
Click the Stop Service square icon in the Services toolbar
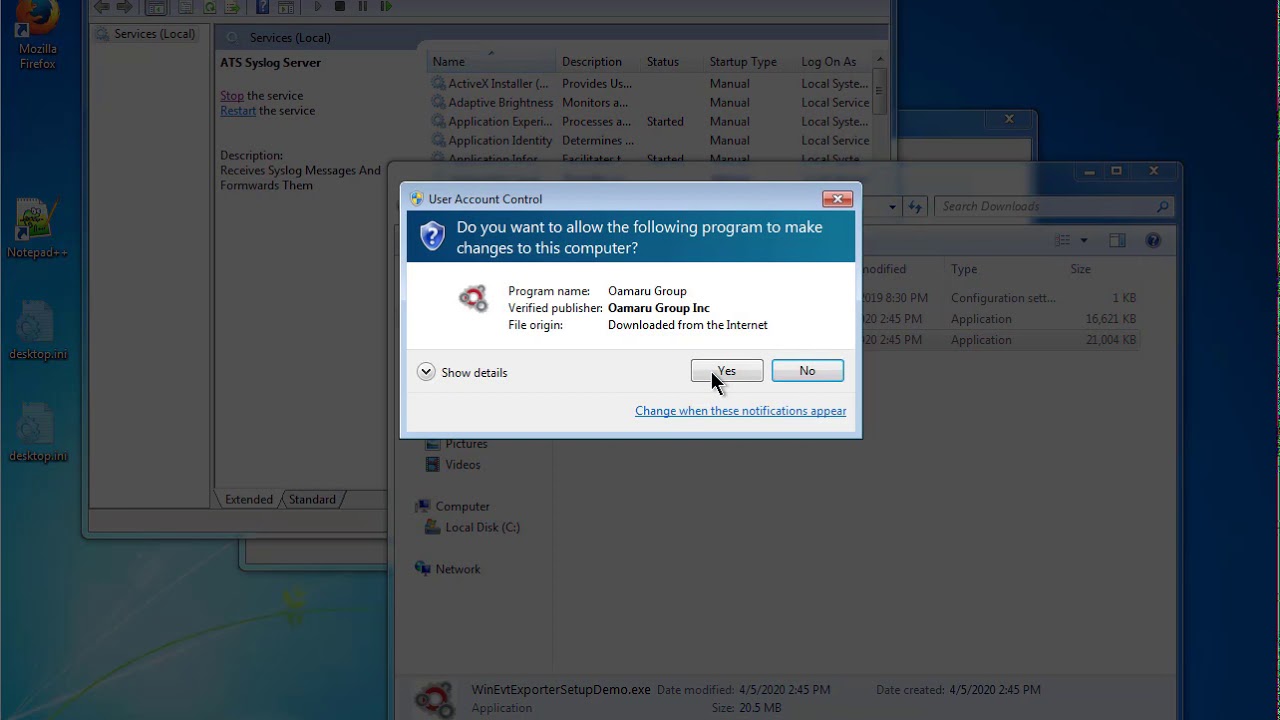tap(340, 7)
